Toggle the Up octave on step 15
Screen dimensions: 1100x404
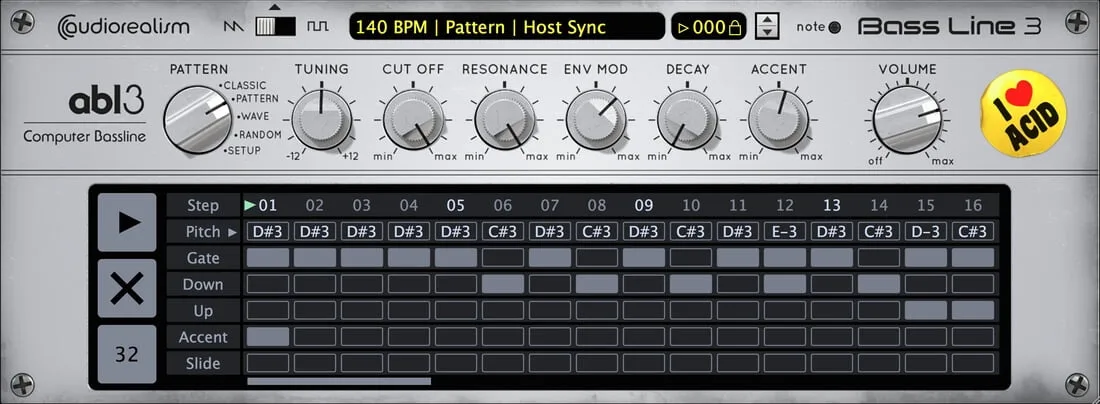click(925, 311)
